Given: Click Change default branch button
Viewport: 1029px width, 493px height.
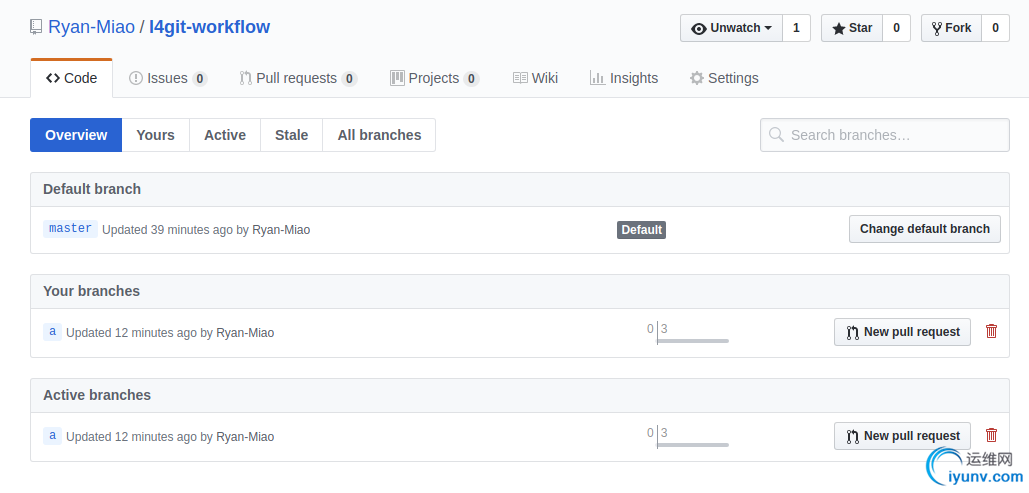Looking at the screenshot, I should pos(924,229).
